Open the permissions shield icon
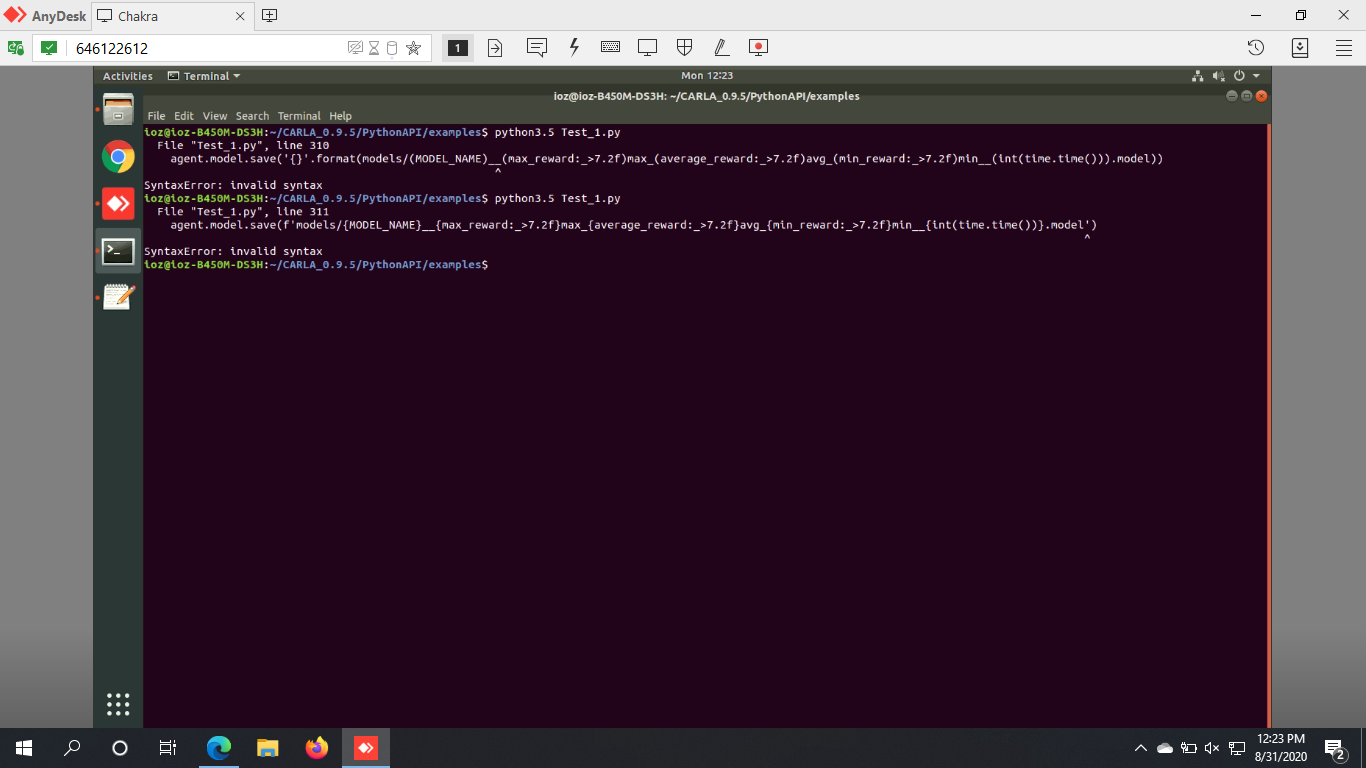The height and width of the screenshot is (768, 1366). pyautogui.click(x=684, y=47)
